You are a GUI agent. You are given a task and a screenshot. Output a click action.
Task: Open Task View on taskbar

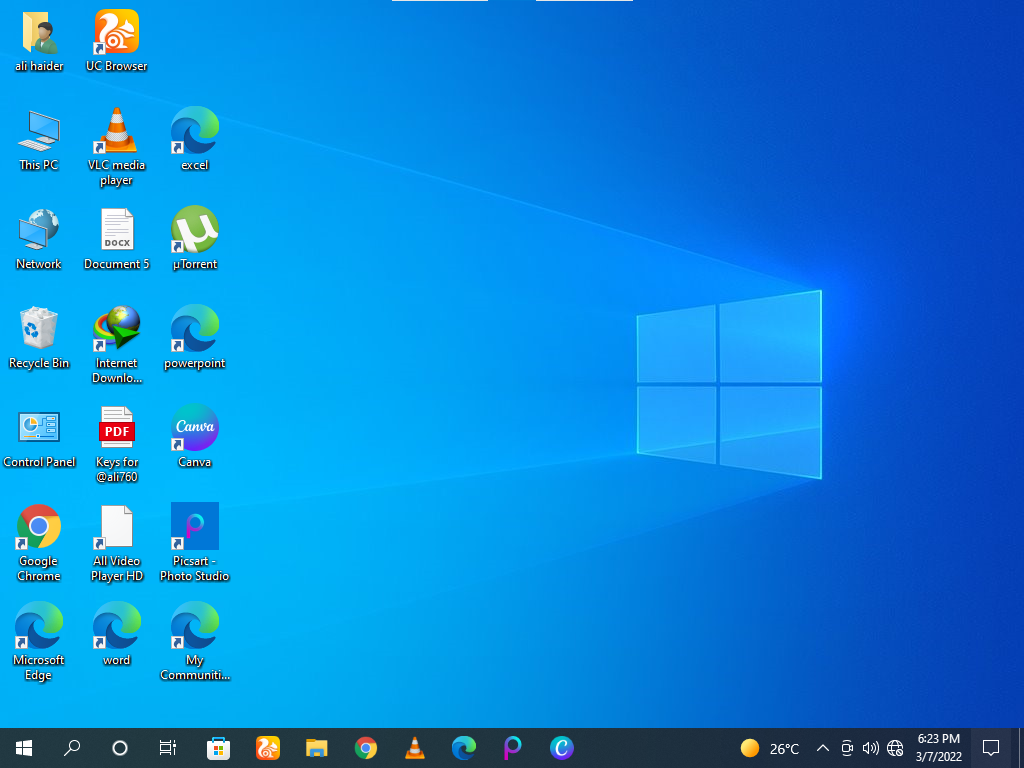168,748
